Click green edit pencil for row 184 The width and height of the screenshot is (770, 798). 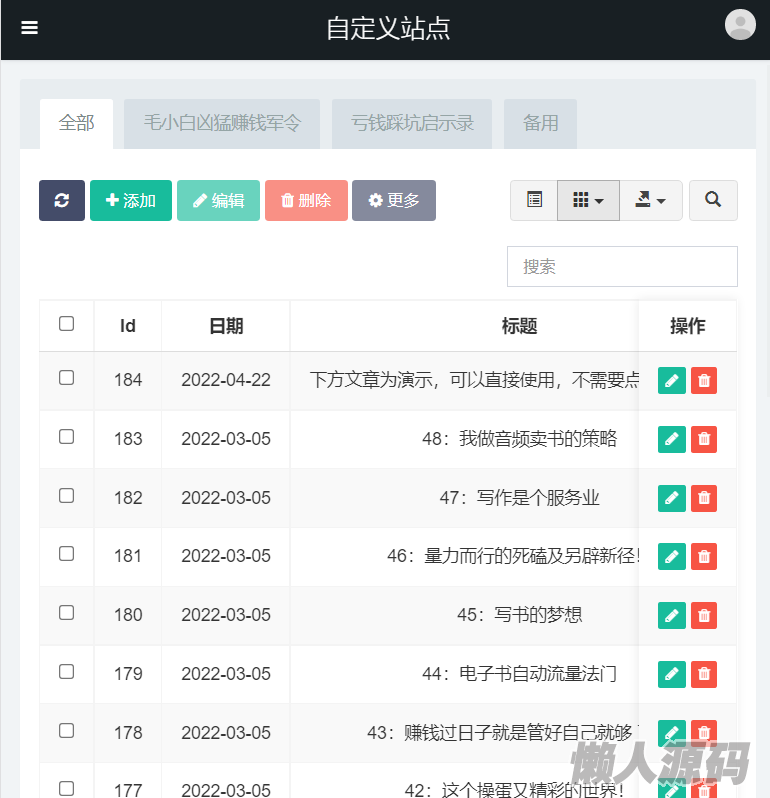(672, 381)
